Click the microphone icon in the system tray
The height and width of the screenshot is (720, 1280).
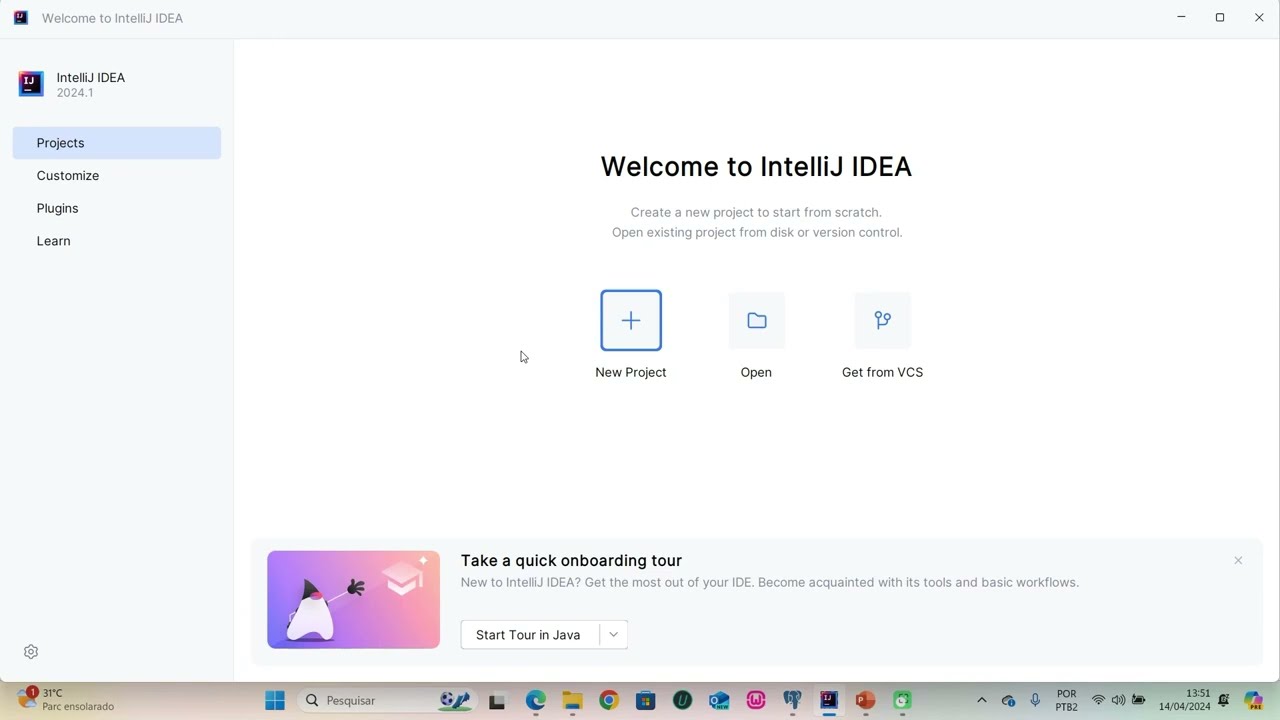[x=1035, y=700]
